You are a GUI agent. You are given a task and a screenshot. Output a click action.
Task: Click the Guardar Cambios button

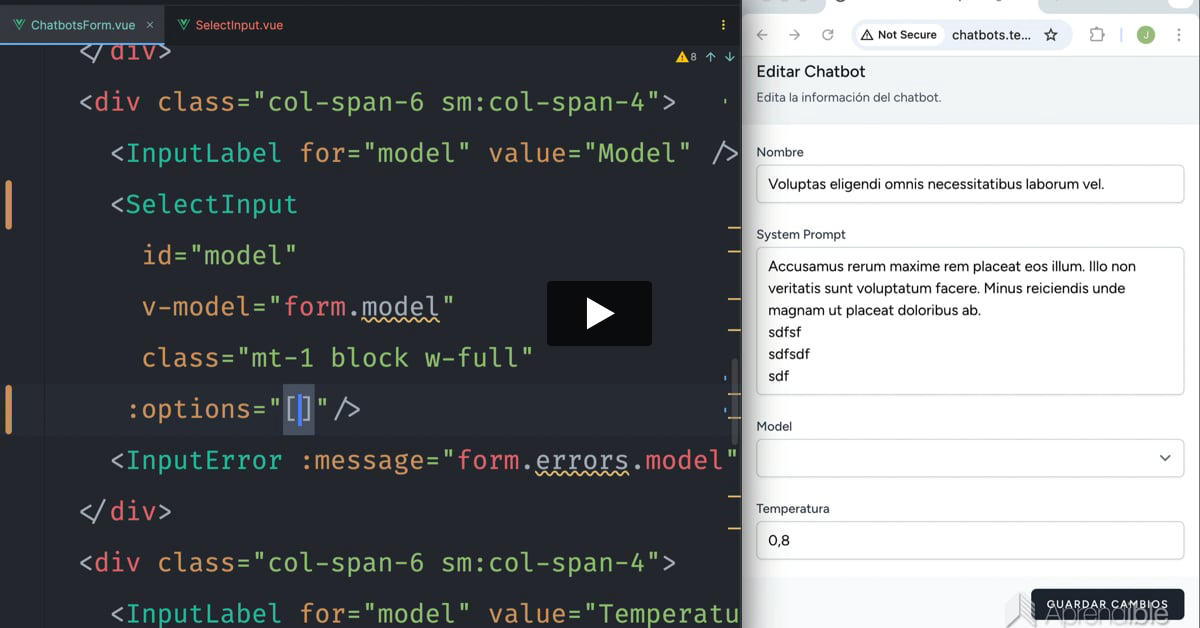pyautogui.click(x=1107, y=604)
